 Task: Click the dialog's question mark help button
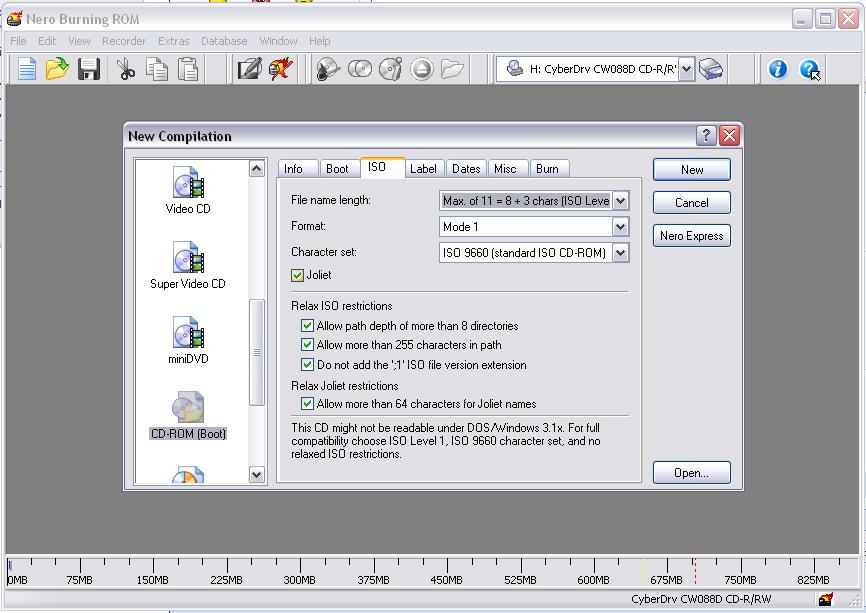point(706,135)
